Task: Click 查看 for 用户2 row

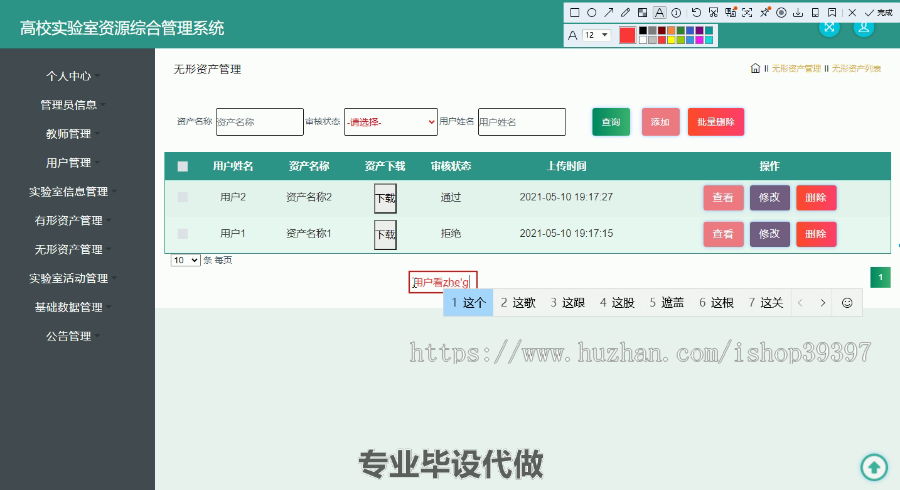Action: 723,197
